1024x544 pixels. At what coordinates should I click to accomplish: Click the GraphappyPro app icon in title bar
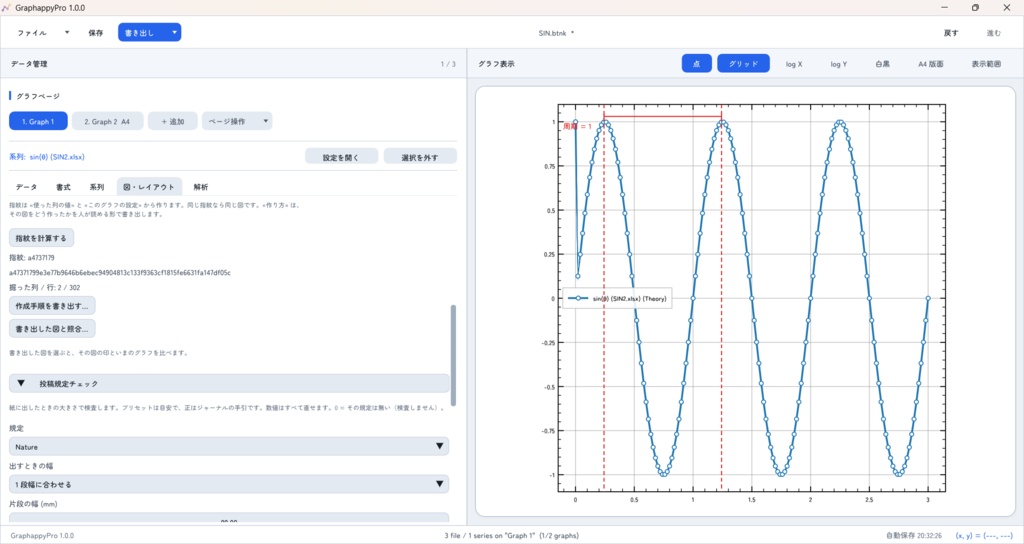click(x=7, y=8)
